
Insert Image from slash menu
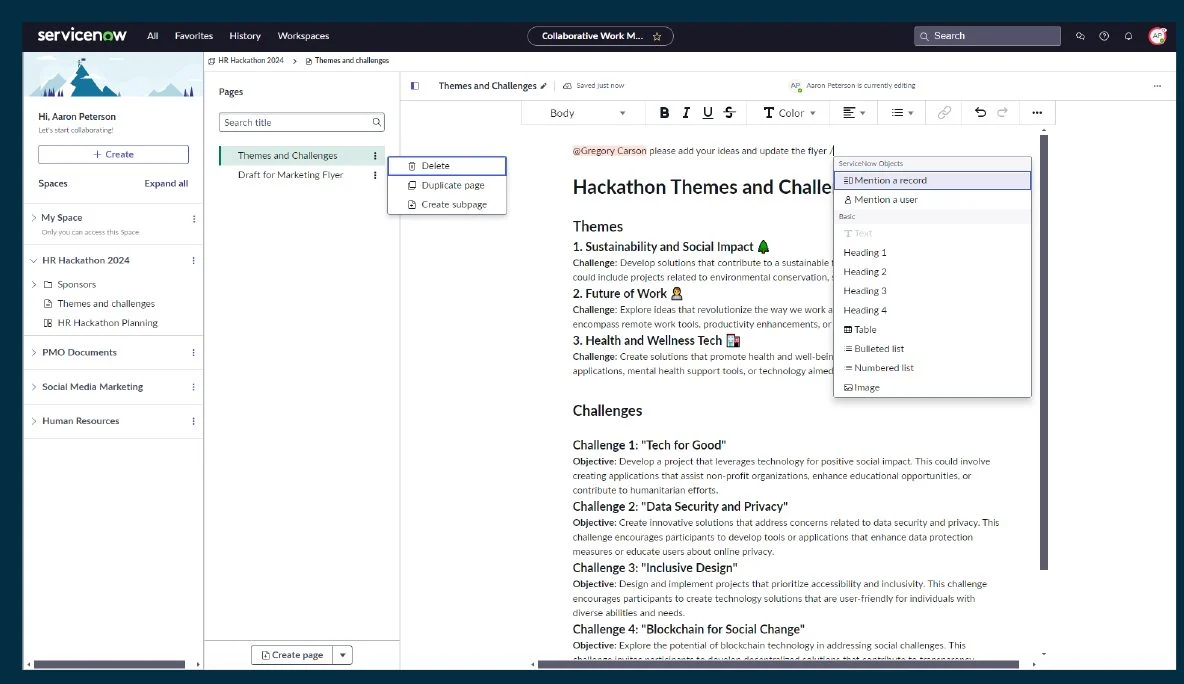coord(932,388)
